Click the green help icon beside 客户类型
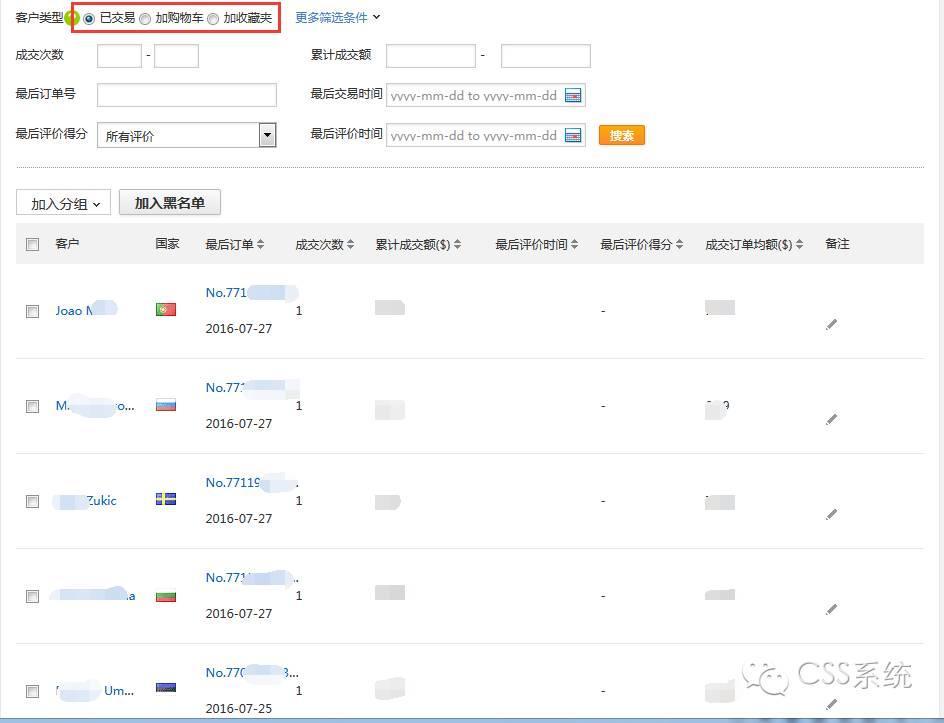 point(72,18)
